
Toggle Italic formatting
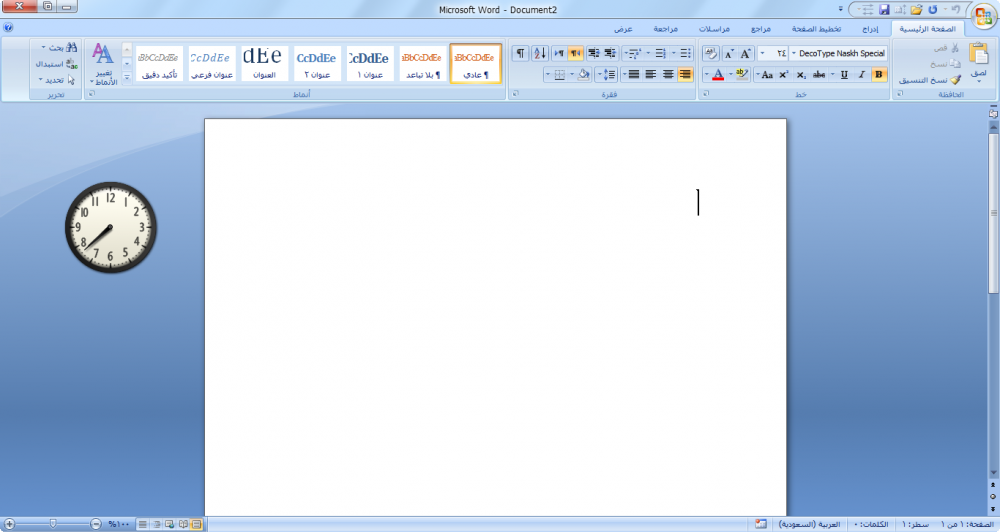(862, 74)
